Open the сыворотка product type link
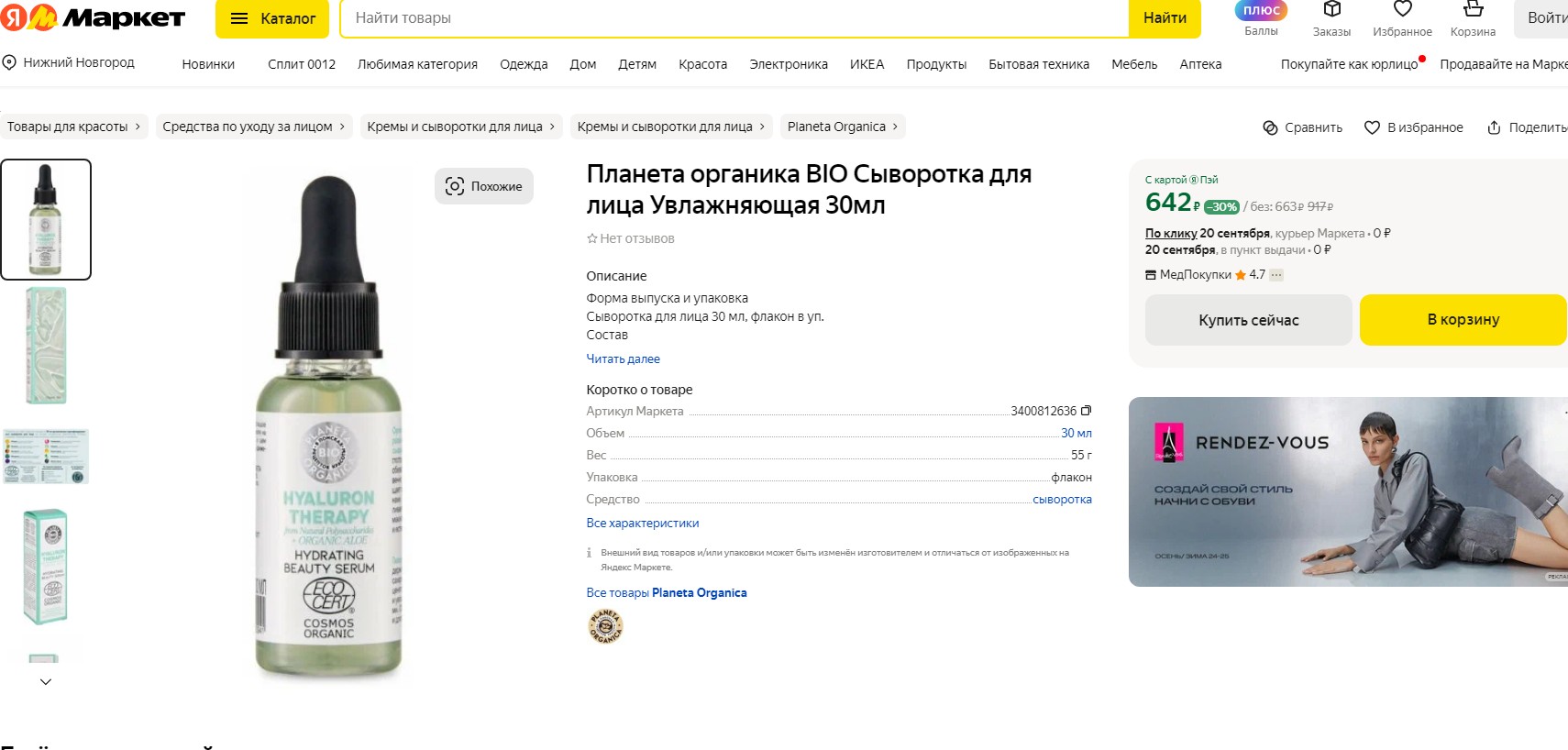This screenshot has width=1568, height=750. click(1062, 499)
